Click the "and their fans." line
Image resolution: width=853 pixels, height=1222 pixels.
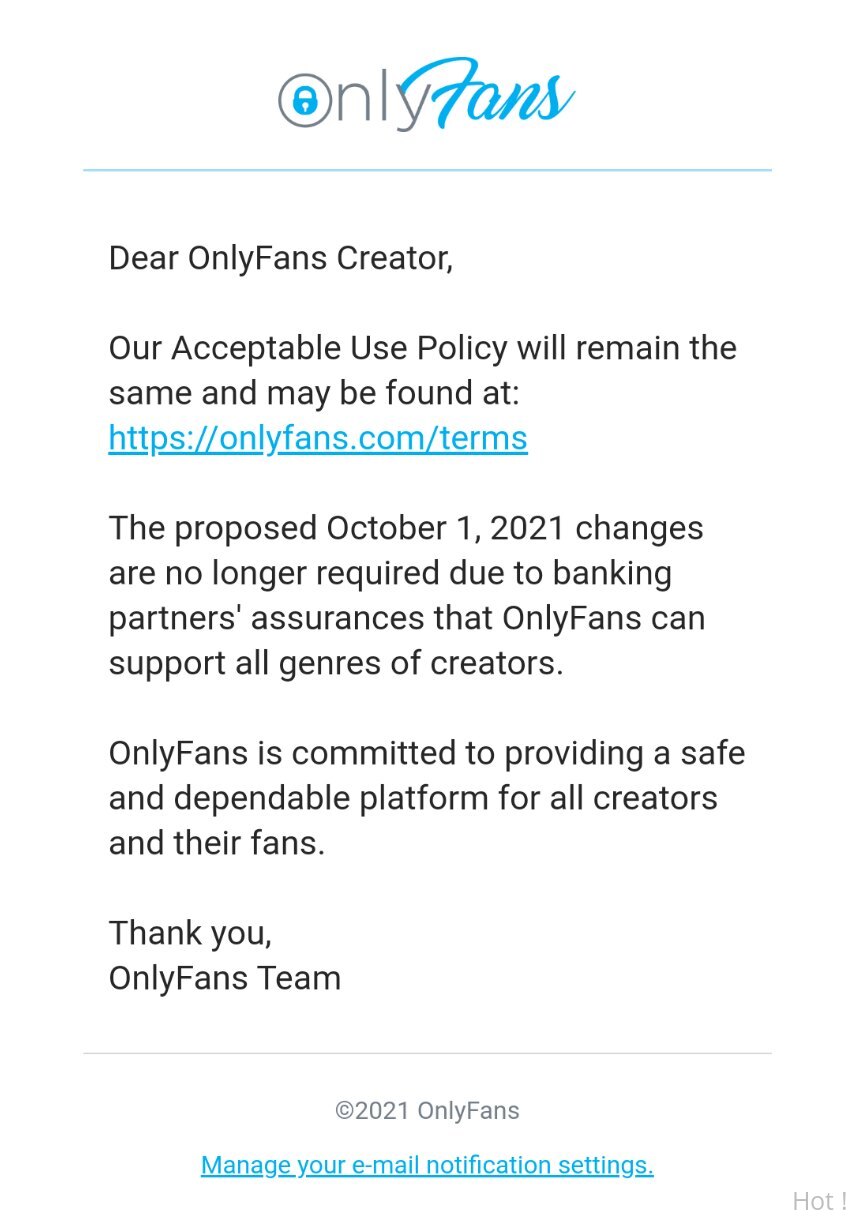pos(217,843)
